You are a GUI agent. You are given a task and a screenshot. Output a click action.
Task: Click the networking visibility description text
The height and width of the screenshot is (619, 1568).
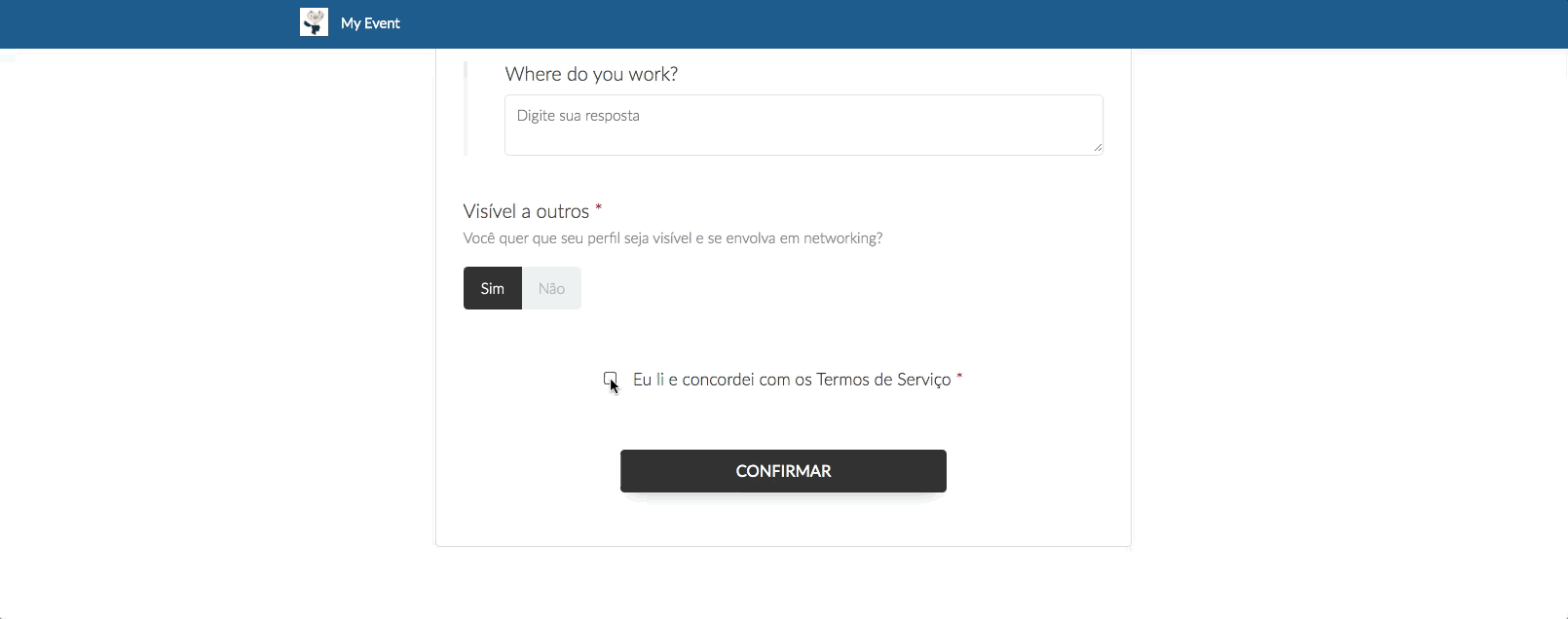click(x=673, y=238)
